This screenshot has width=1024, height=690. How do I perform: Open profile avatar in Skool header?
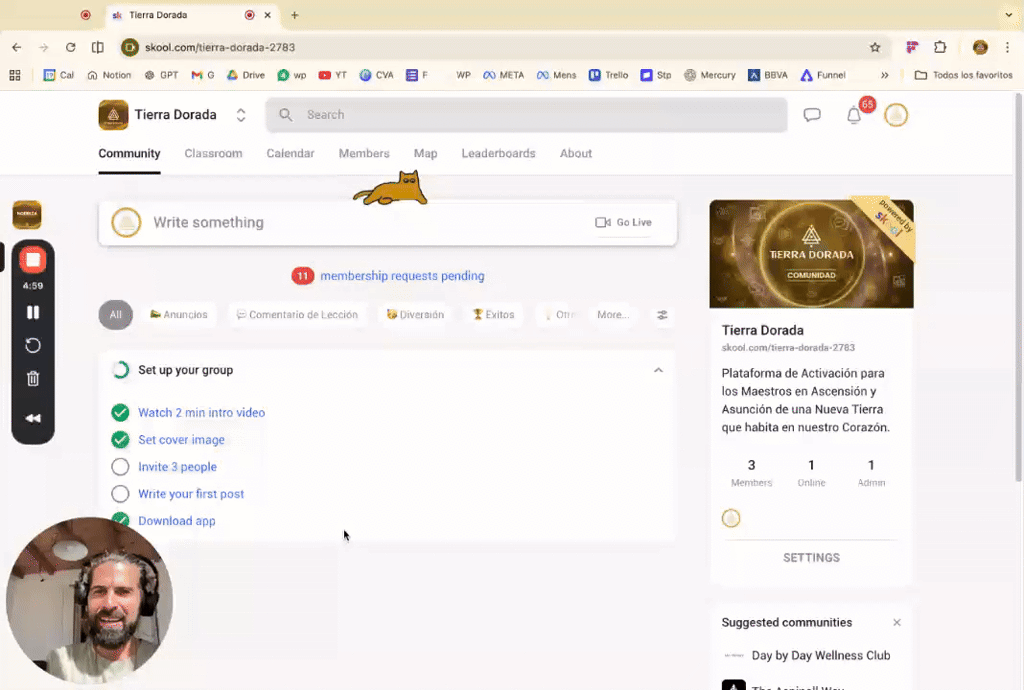(896, 115)
